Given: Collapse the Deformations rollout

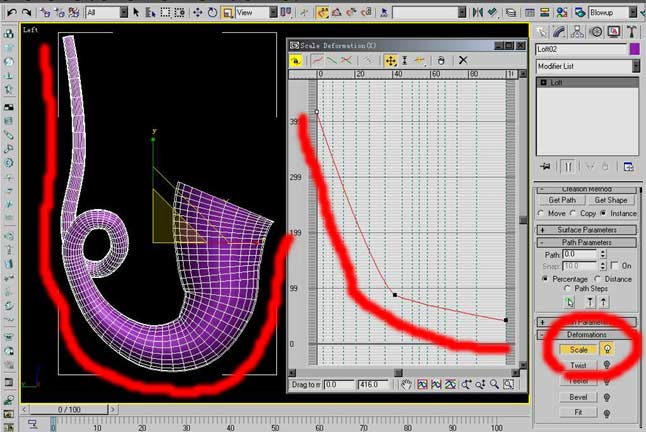Looking at the screenshot, I should [x=587, y=334].
